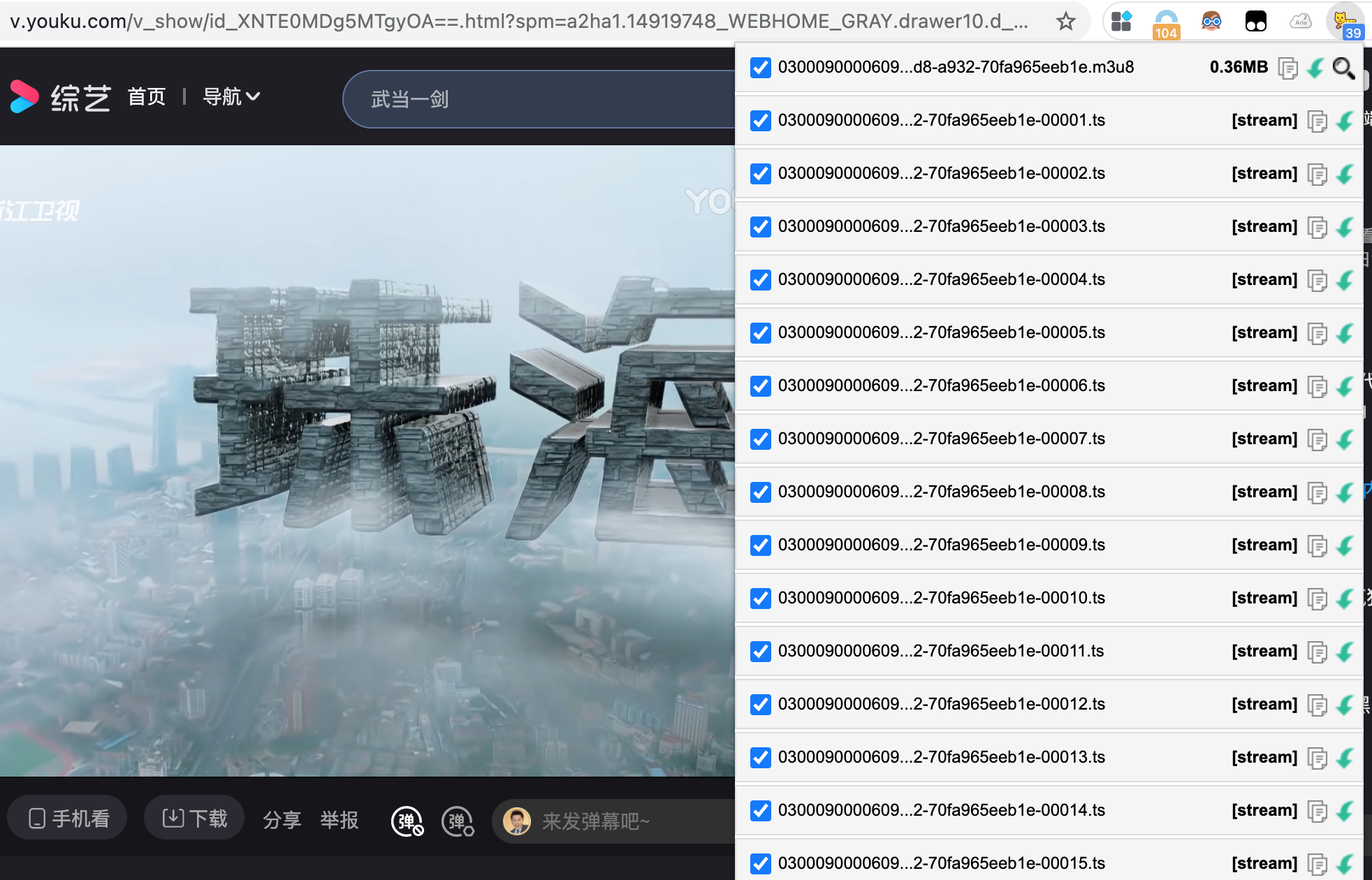Image resolution: width=1372 pixels, height=880 pixels.
Task: Uncheck the 00005.ts stream checkbox
Action: coord(760,333)
